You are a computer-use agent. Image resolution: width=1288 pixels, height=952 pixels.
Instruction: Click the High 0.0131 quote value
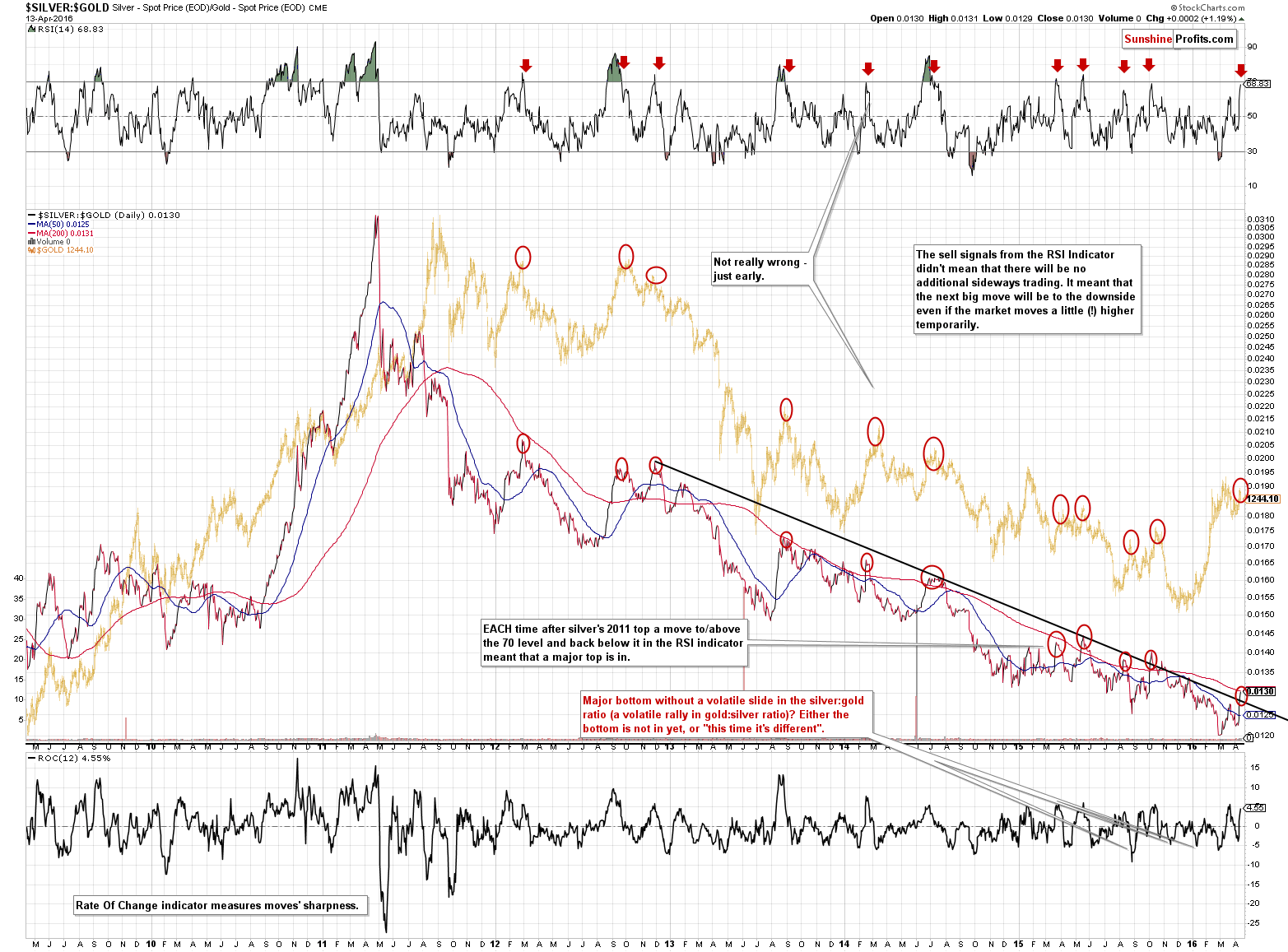[x=954, y=18]
